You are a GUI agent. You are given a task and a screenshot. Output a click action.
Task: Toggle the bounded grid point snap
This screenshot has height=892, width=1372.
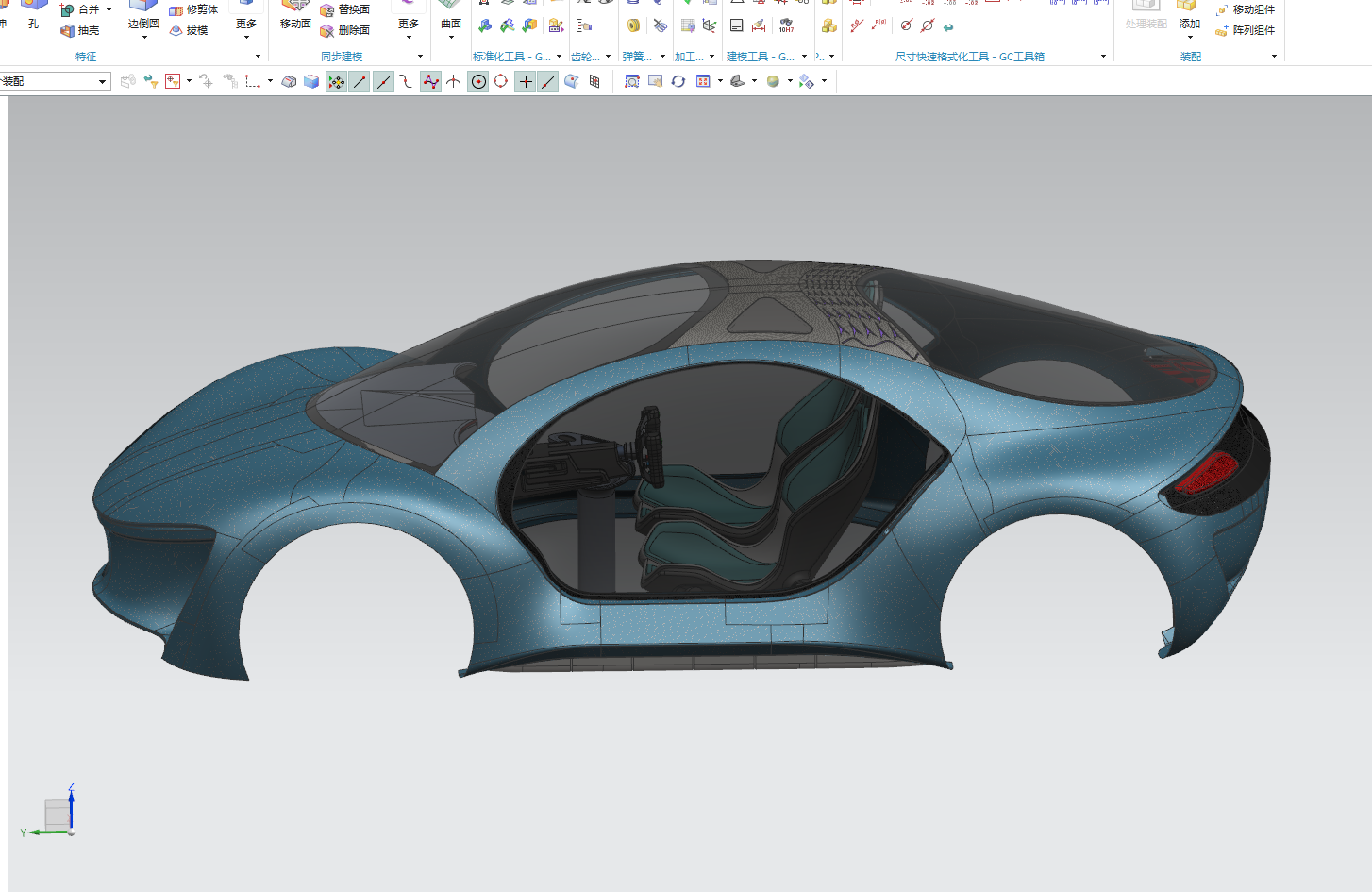click(594, 81)
